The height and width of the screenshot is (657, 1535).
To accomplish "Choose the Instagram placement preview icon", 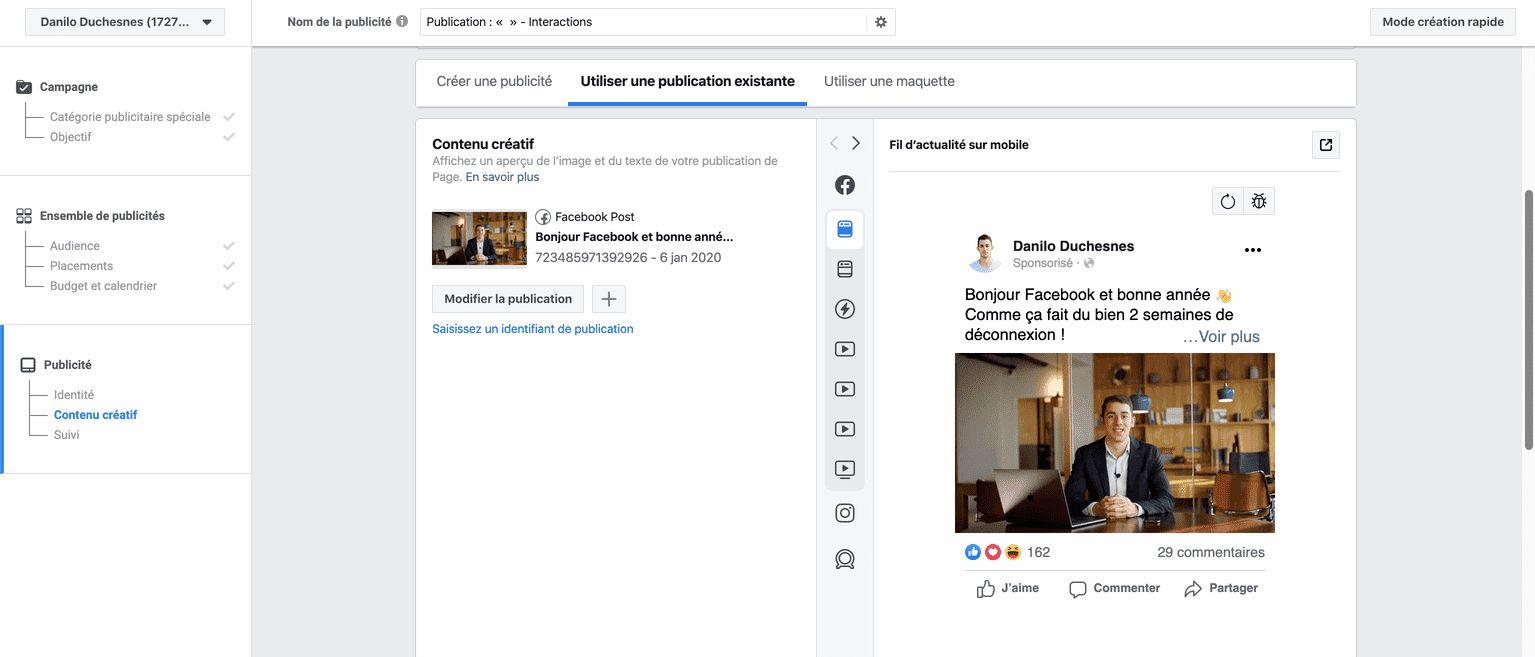I will pos(845,513).
